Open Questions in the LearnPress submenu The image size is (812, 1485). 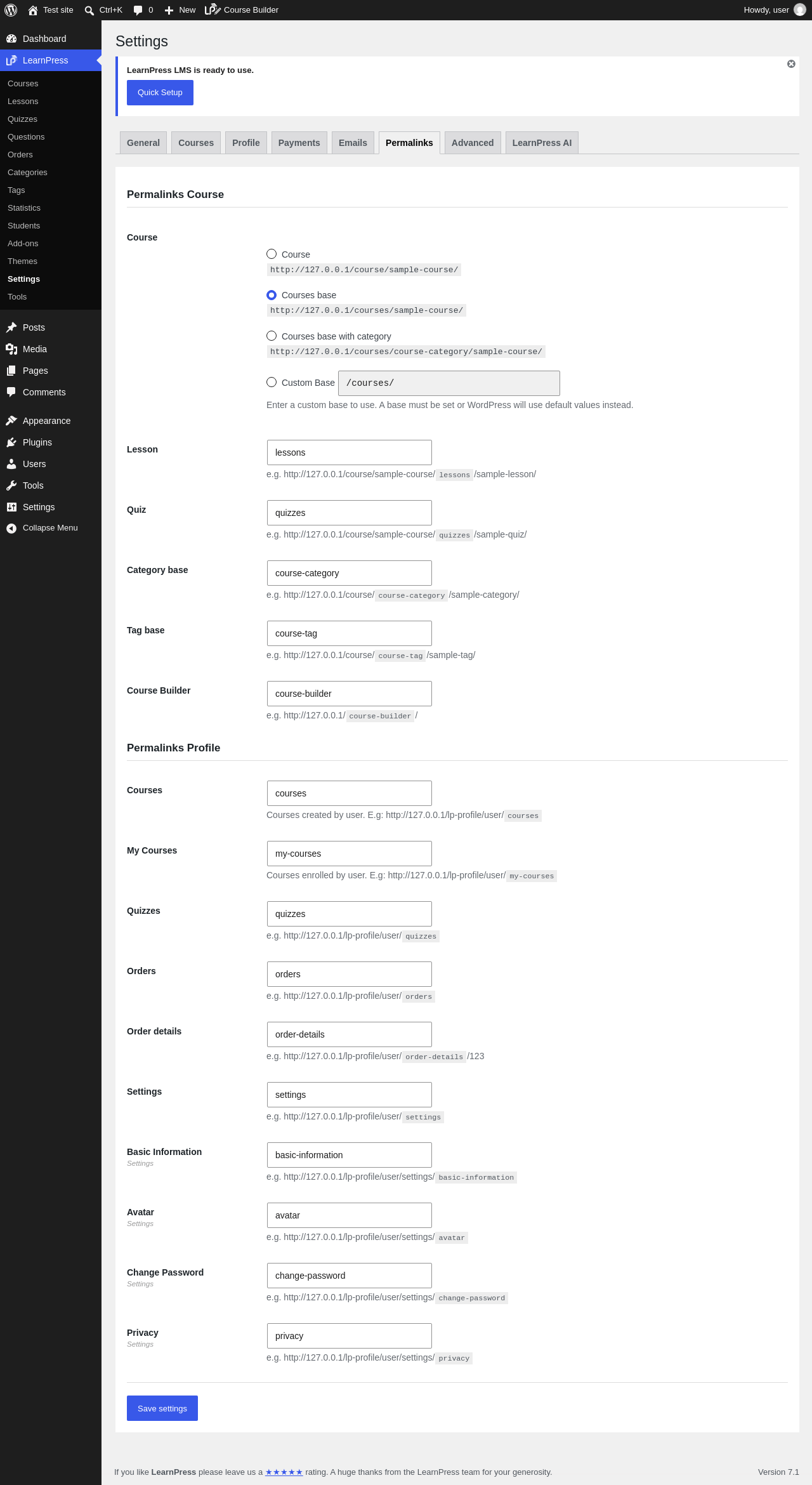tap(26, 137)
